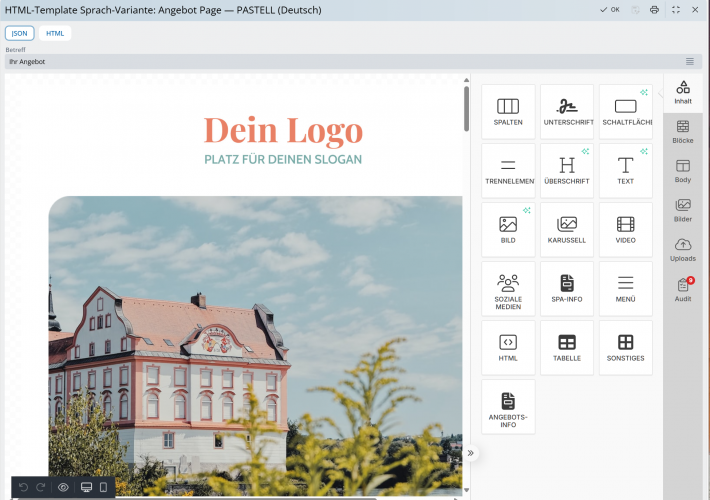This screenshot has height=500, width=710.
Task: Pick the HTML code element
Action: pos(508,348)
